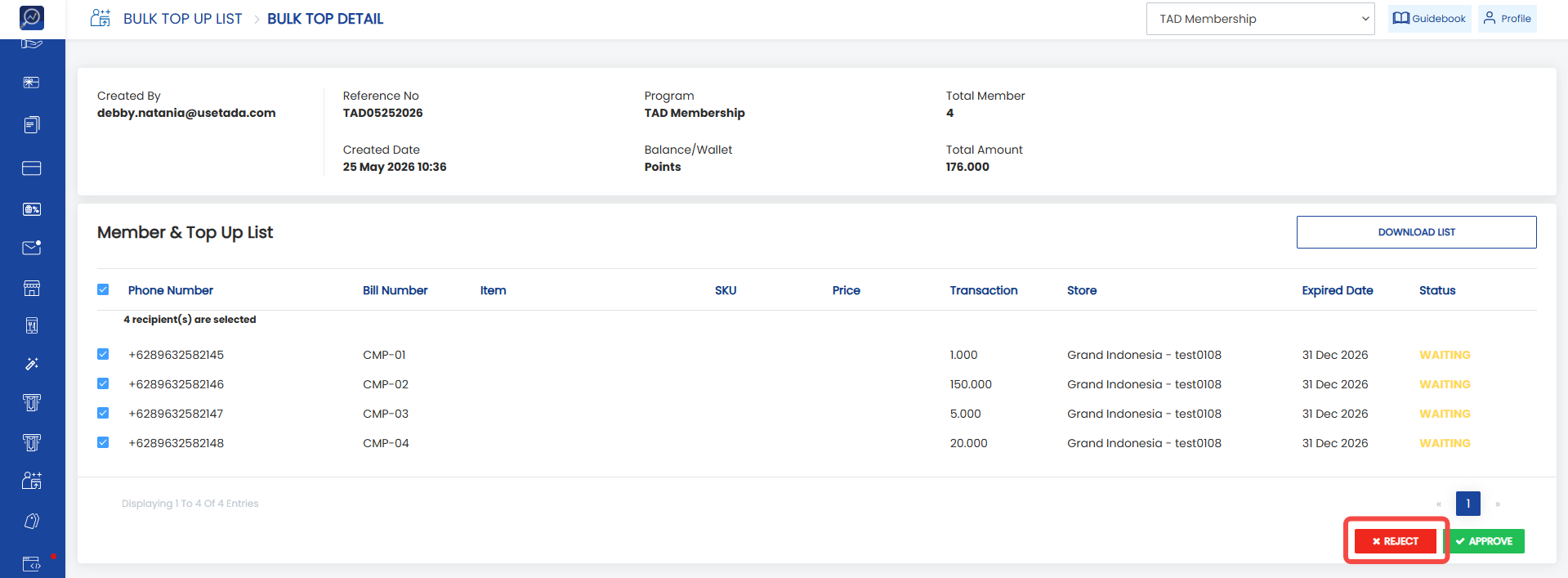Click the REJECT button
Screen dimensions: 1568x578
pyautogui.click(x=1396, y=541)
